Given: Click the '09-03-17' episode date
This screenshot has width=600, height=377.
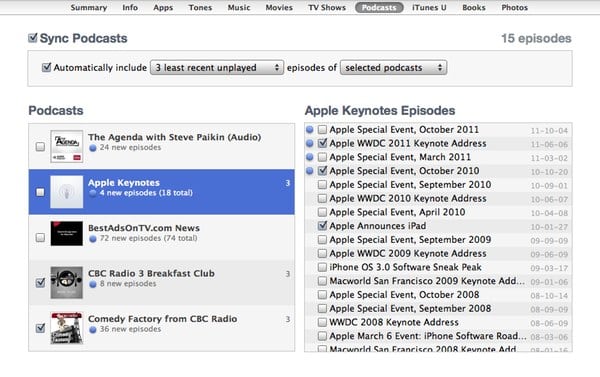Looking at the screenshot, I should pyautogui.click(x=549, y=269).
